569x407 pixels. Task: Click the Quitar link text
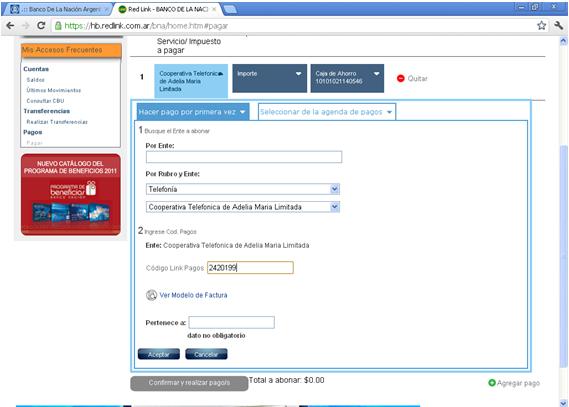(417, 78)
